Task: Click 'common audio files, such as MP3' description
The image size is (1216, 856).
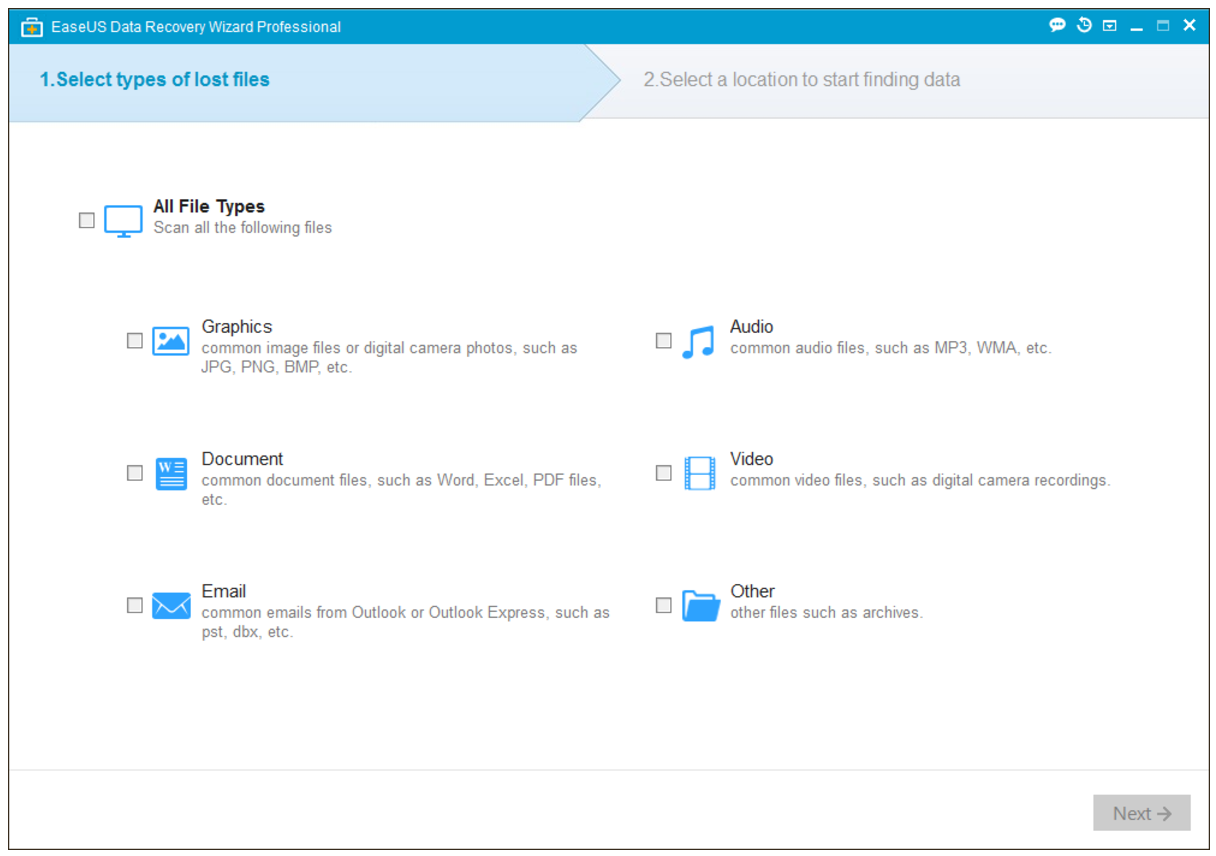Action: [891, 349]
